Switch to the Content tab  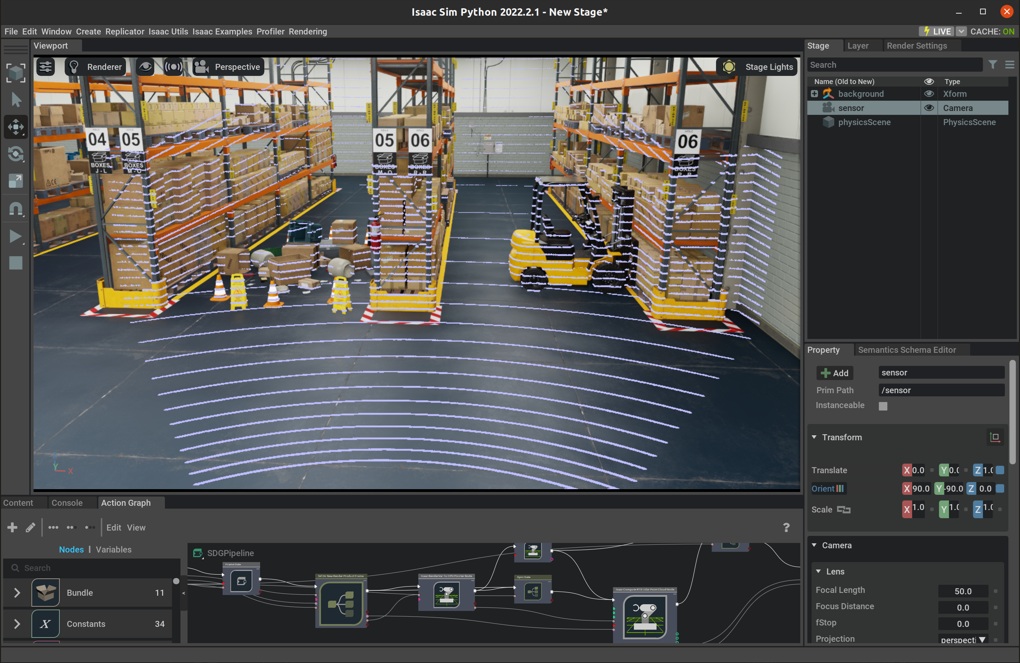point(18,503)
